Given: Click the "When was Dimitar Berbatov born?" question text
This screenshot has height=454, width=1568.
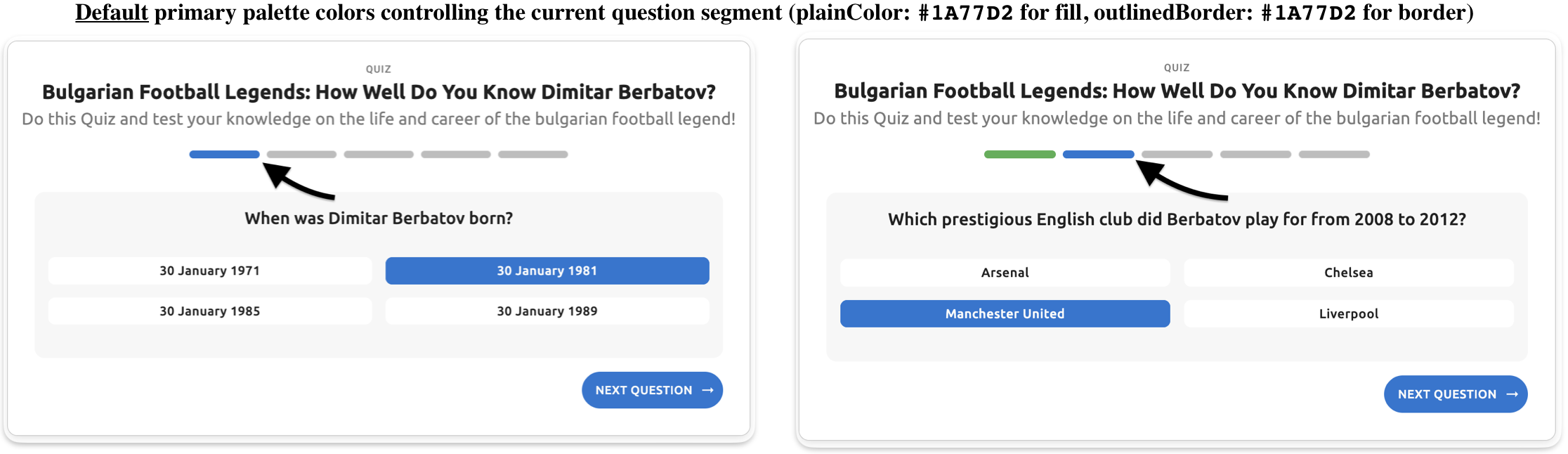Looking at the screenshot, I should pyautogui.click(x=379, y=219).
